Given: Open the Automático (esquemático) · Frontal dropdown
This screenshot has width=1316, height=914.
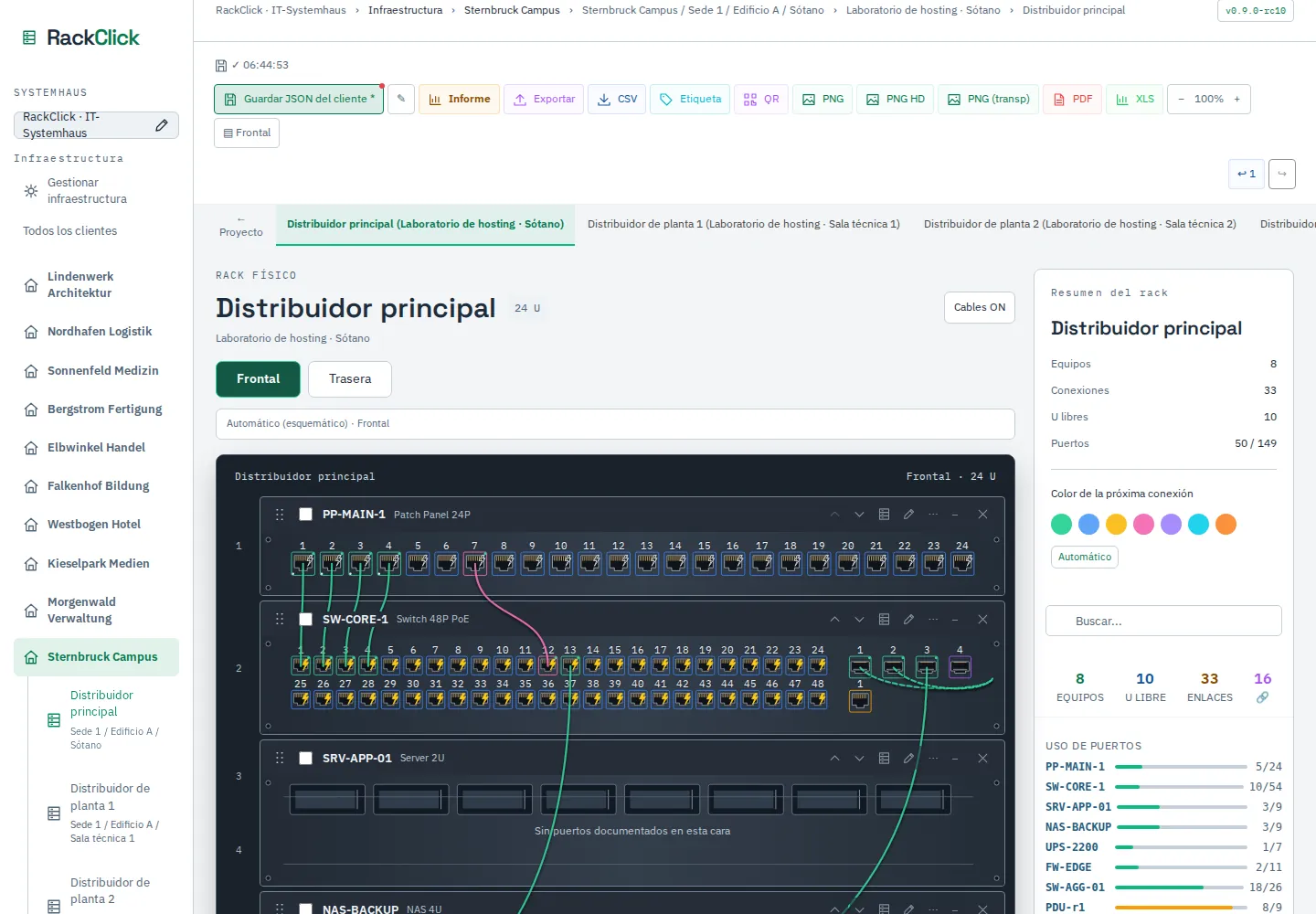Looking at the screenshot, I should coord(615,424).
